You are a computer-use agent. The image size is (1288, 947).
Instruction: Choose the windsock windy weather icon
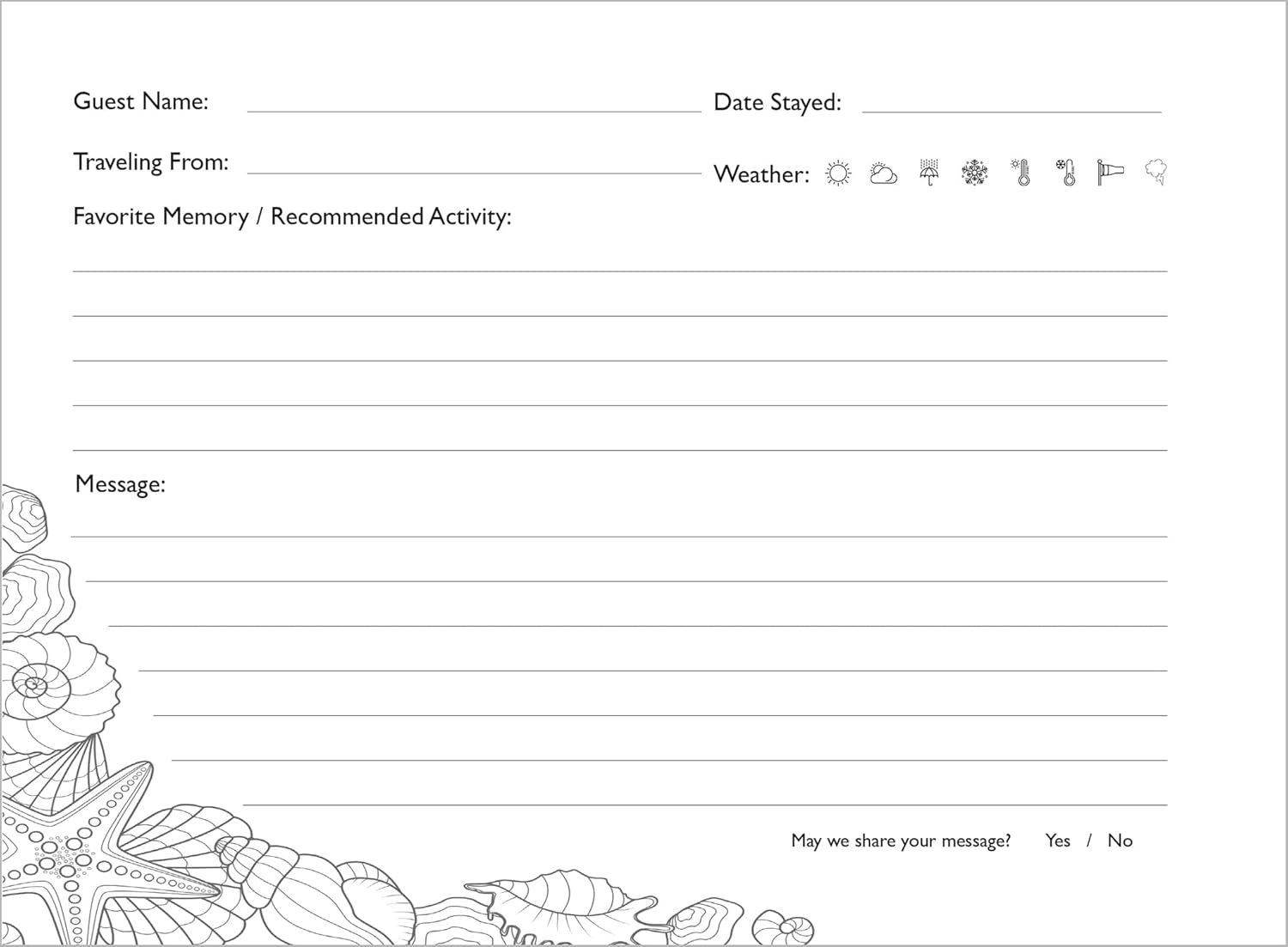click(x=1109, y=173)
